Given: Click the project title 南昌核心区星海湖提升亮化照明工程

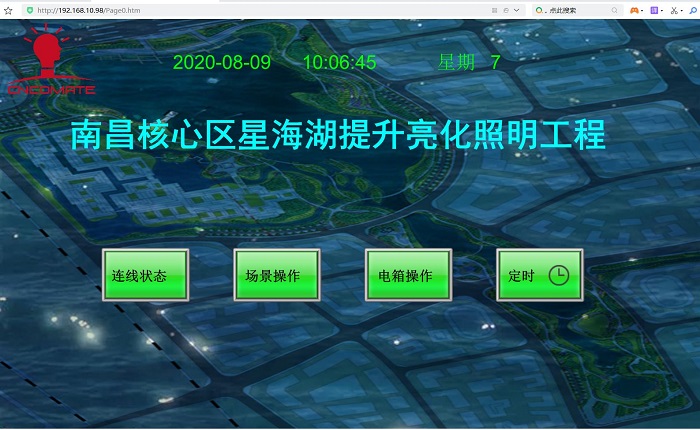Looking at the screenshot, I should [x=338, y=136].
